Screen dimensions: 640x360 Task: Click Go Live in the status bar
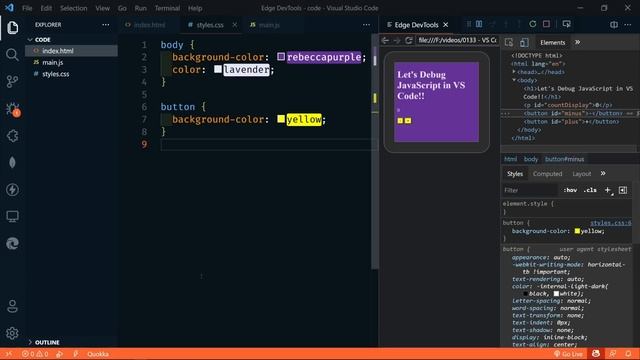click(568, 354)
